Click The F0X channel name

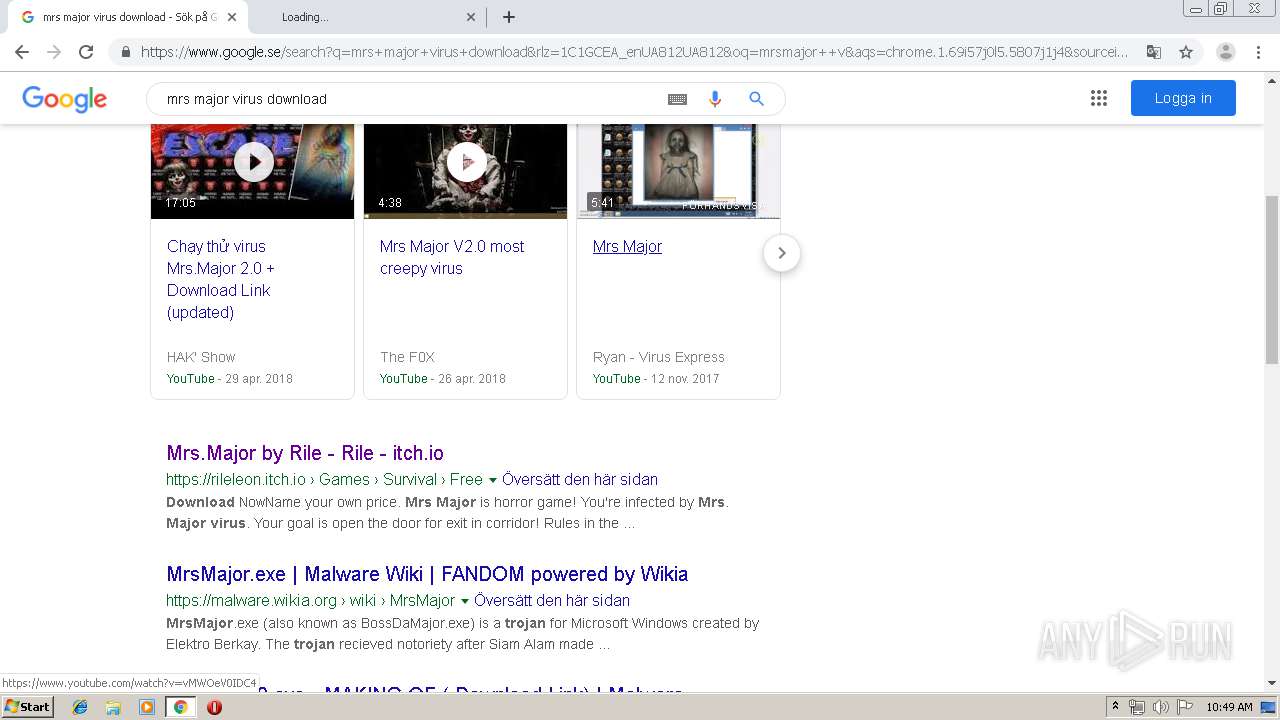[x=407, y=357]
